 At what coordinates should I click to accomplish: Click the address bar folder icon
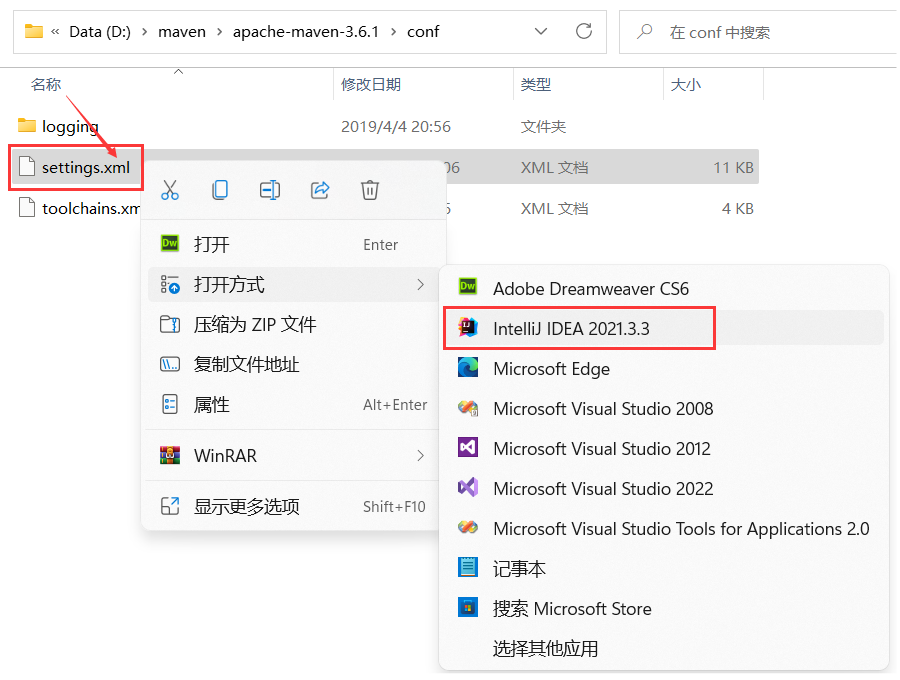pos(34,31)
